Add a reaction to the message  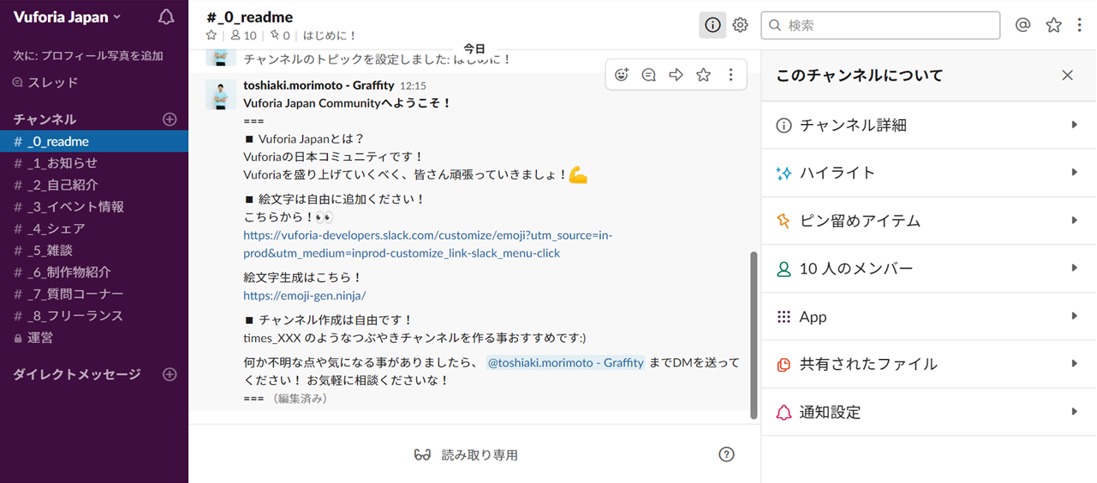(621, 75)
